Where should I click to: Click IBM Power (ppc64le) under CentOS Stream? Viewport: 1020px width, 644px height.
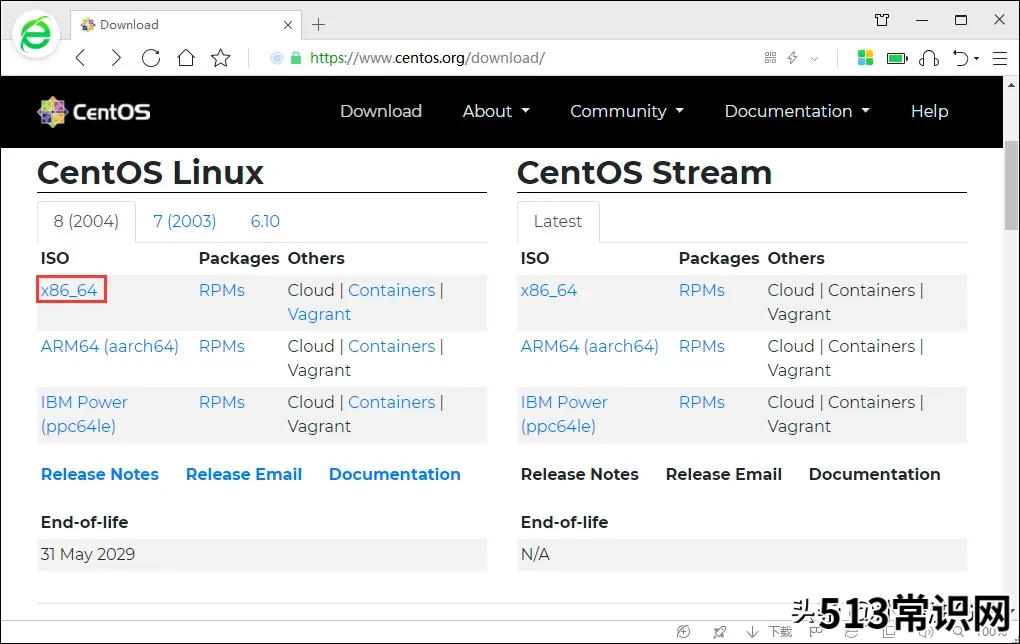click(564, 414)
